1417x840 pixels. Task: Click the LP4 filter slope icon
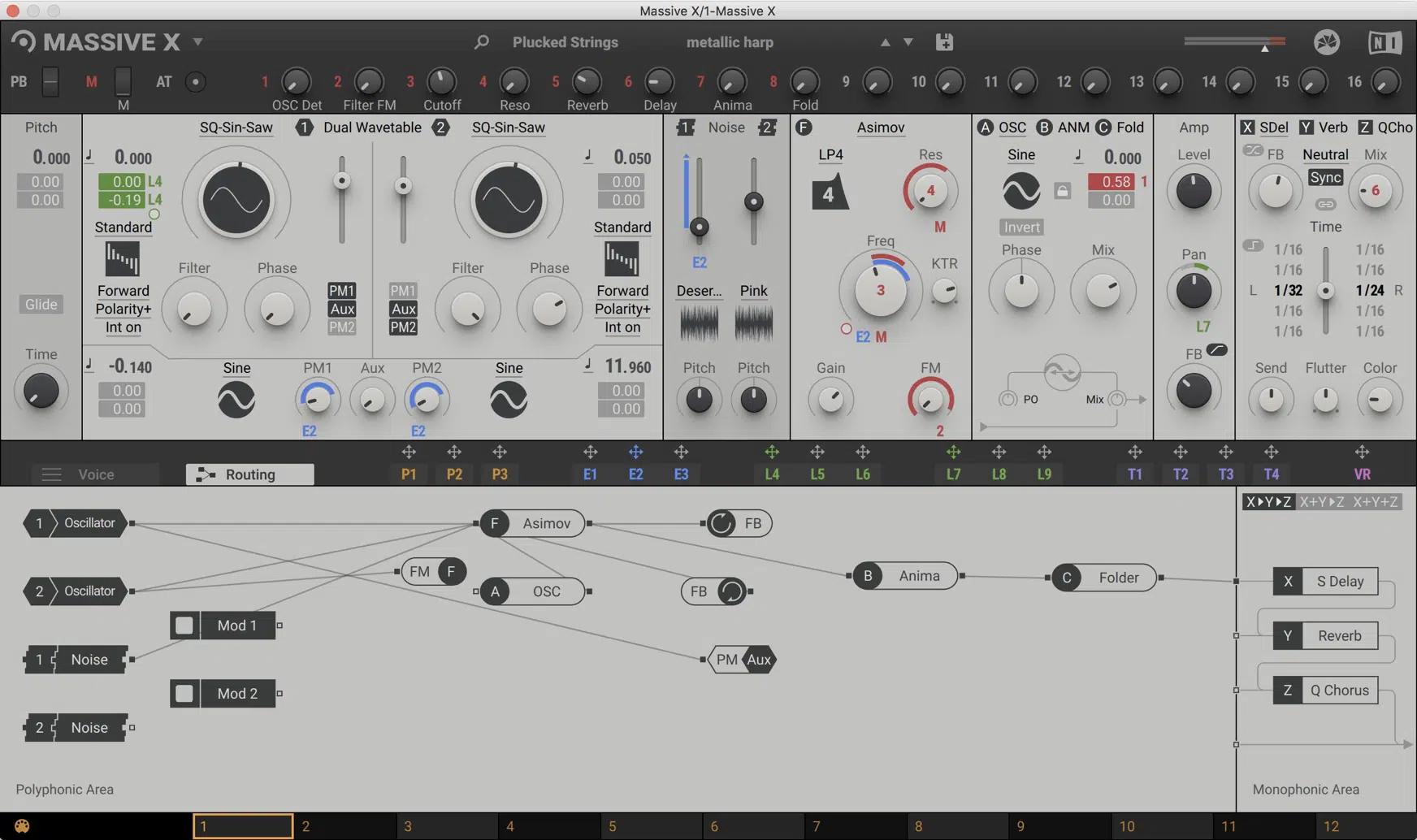point(830,193)
